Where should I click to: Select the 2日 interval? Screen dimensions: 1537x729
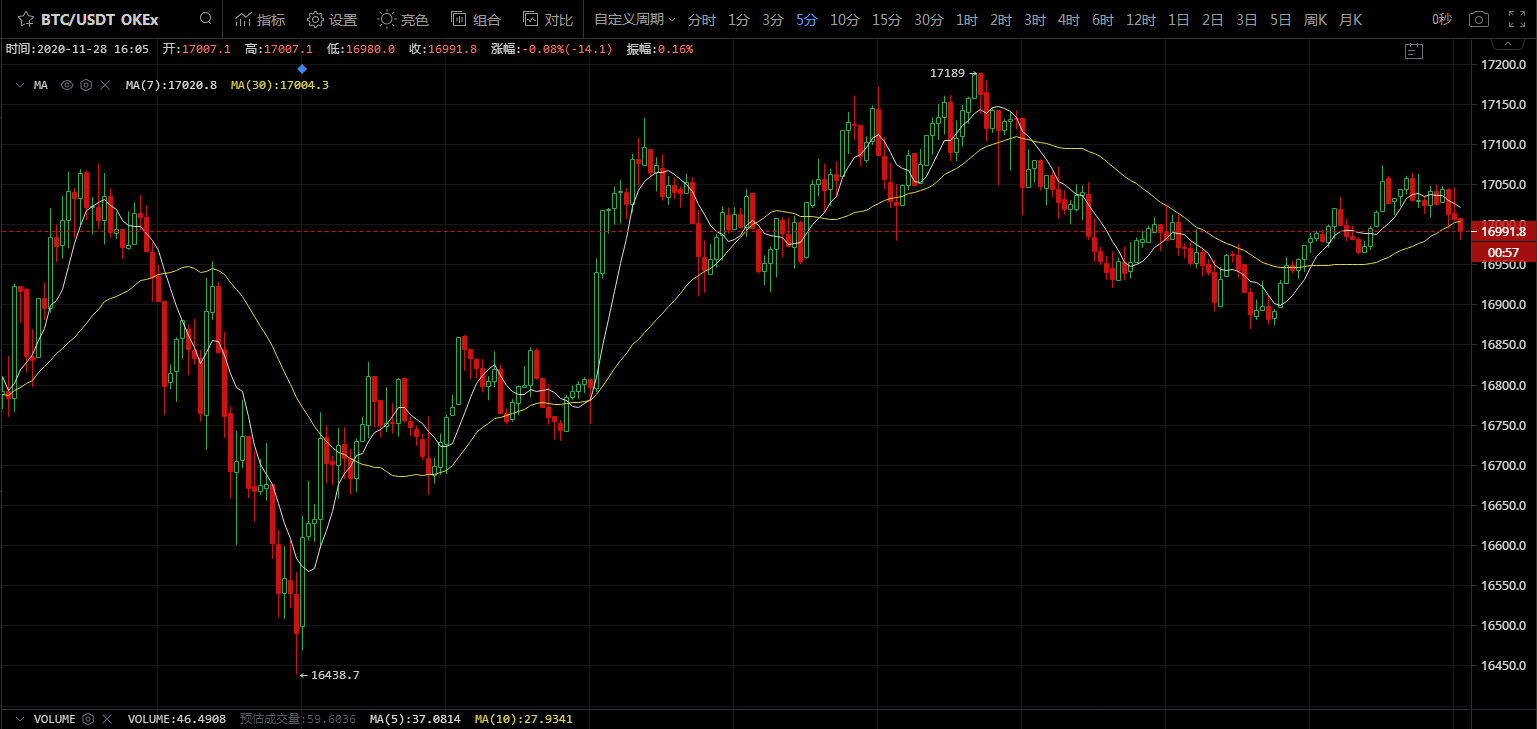click(x=1213, y=19)
